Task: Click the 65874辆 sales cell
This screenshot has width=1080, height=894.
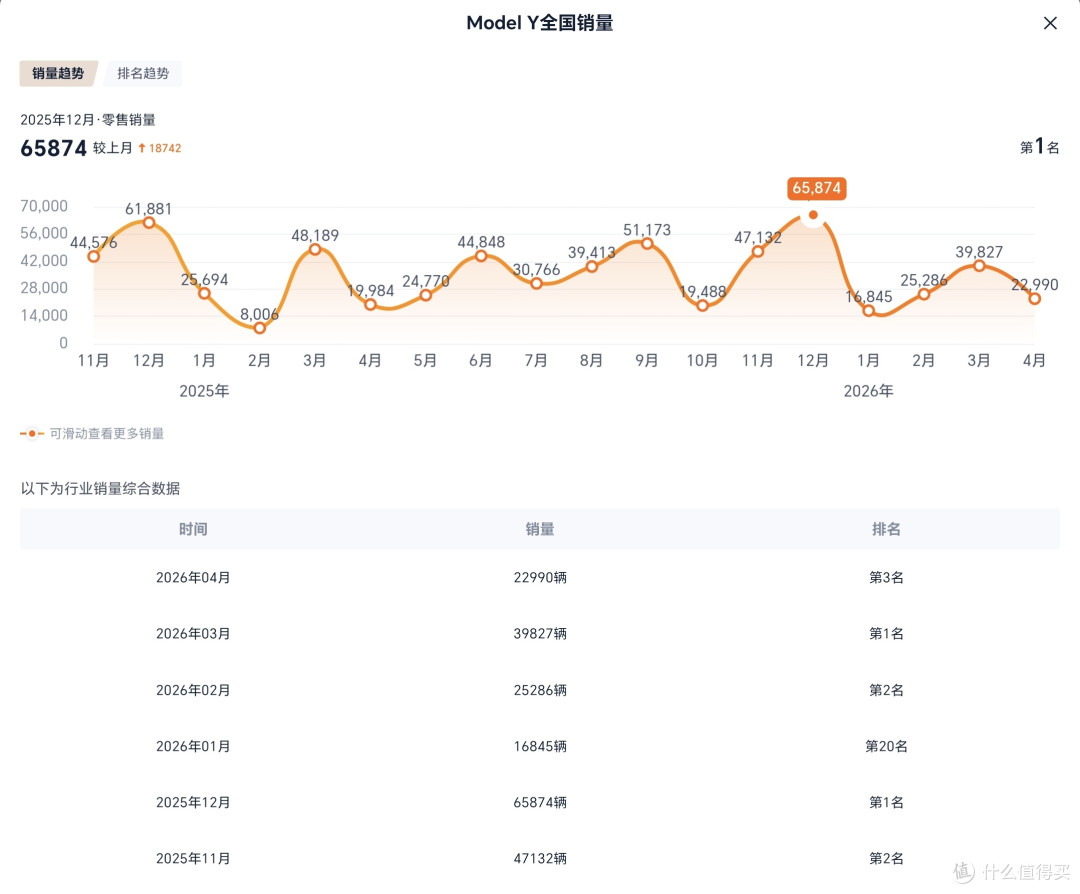Action: (x=540, y=802)
